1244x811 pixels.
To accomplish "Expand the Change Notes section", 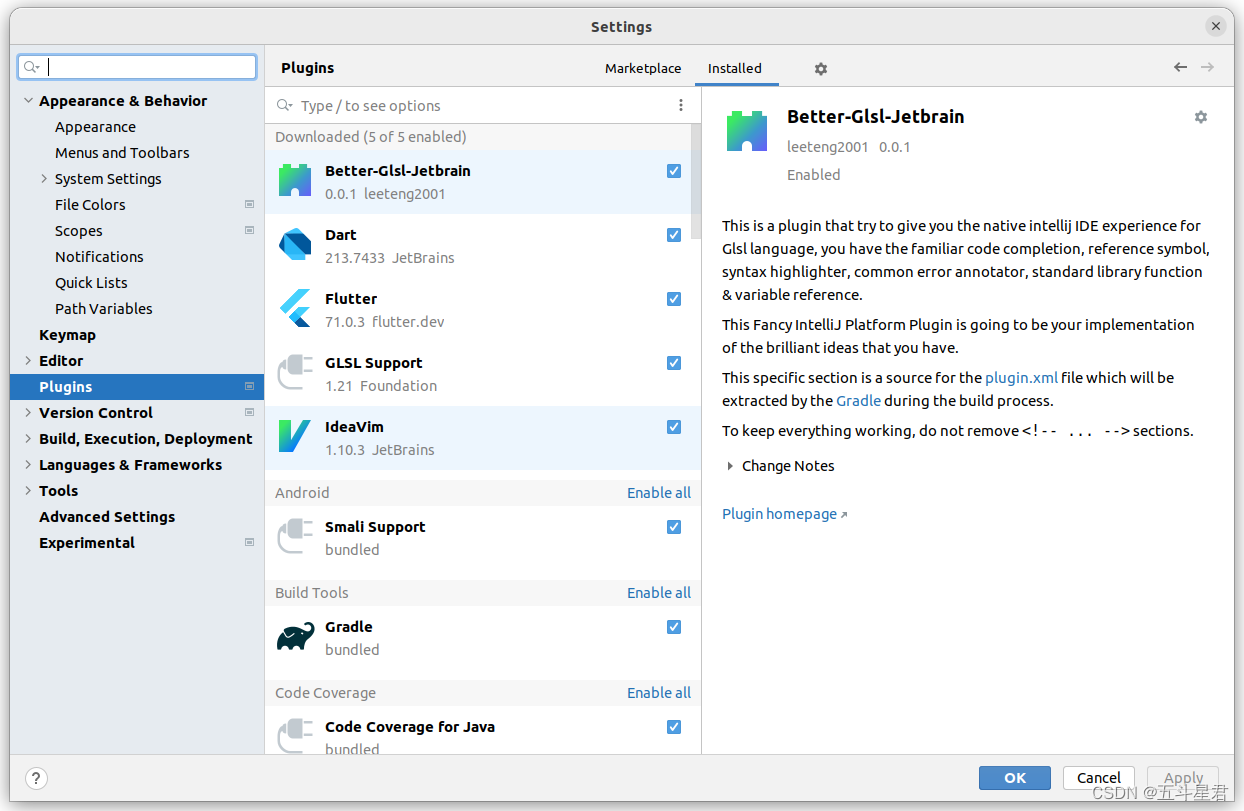I will click(x=731, y=466).
